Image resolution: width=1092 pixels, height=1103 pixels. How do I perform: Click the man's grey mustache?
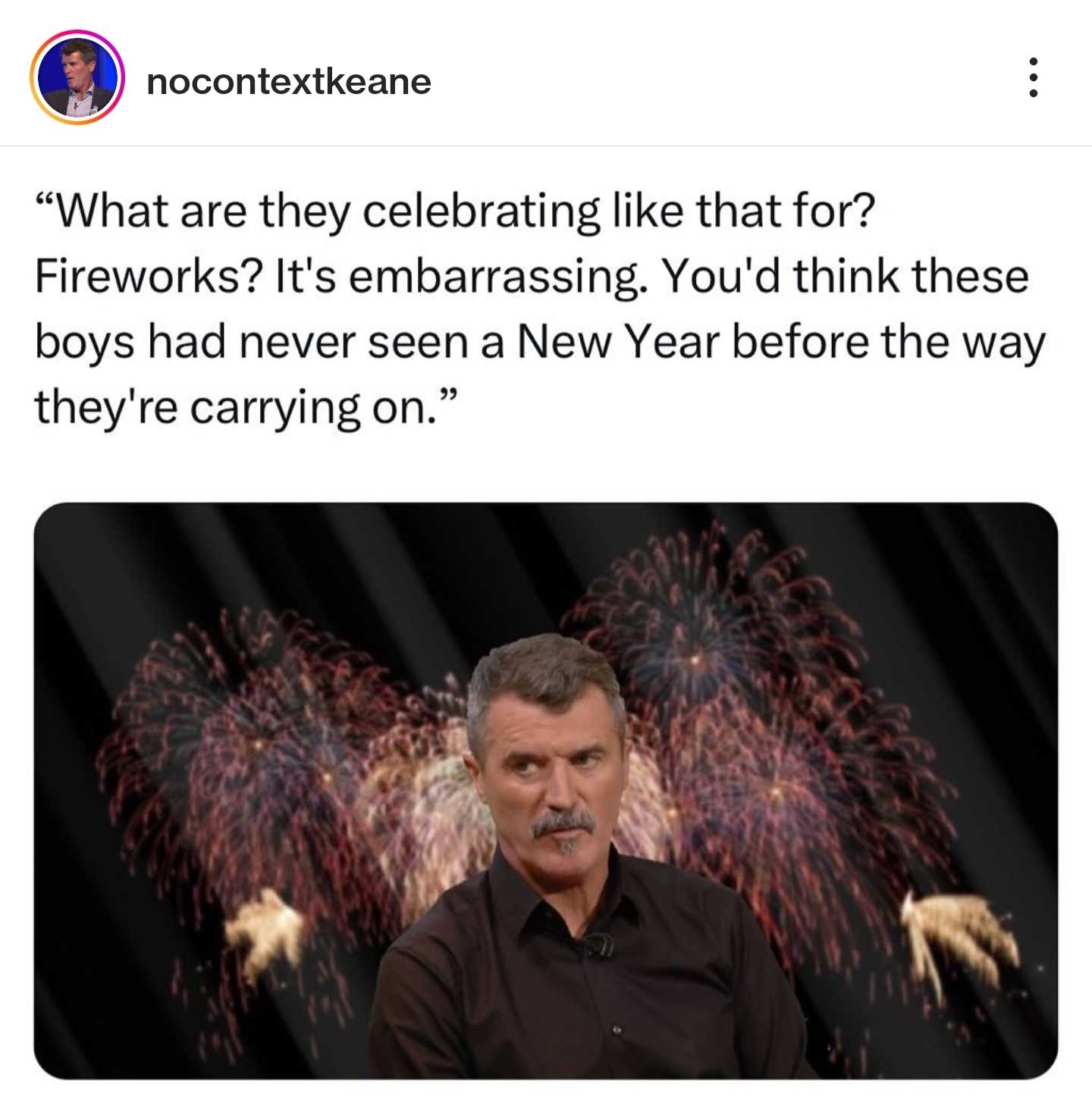[x=563, y=821]
